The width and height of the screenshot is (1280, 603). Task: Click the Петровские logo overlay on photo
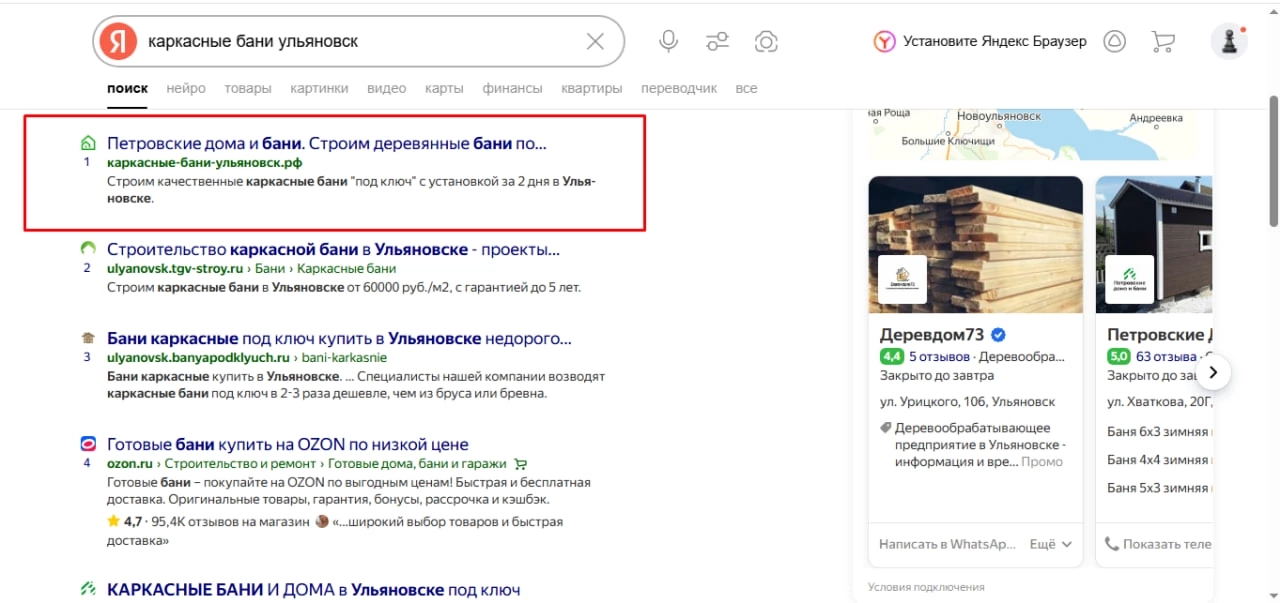(1130, 279)
